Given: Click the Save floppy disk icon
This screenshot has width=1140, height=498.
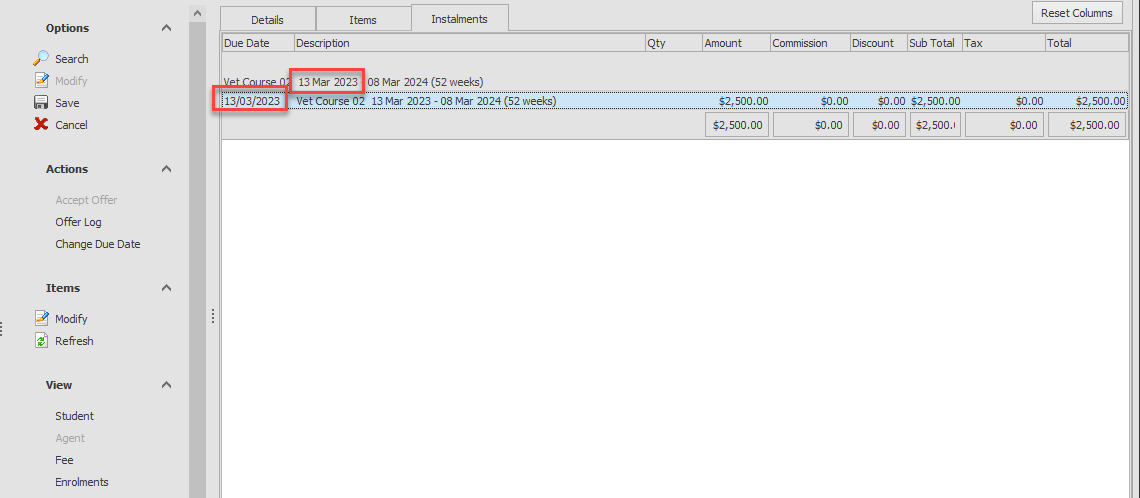Looking at the screenshot, I should click(41, 103).
